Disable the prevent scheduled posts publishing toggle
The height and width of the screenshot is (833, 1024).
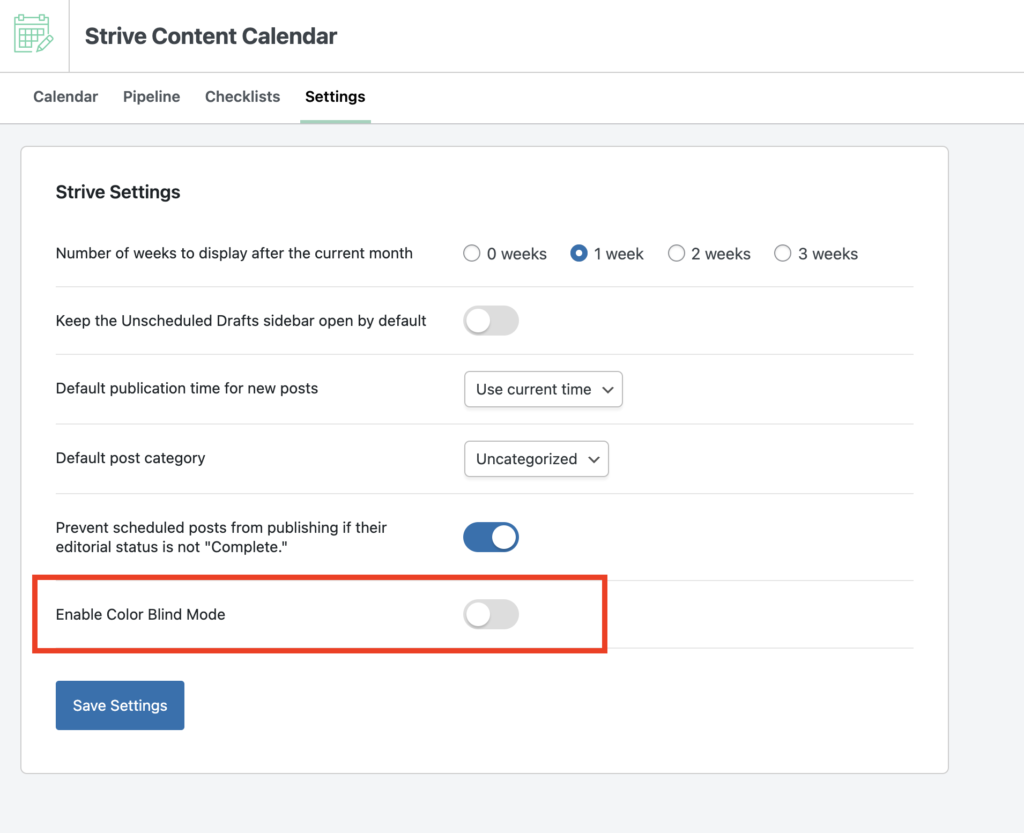491,537
